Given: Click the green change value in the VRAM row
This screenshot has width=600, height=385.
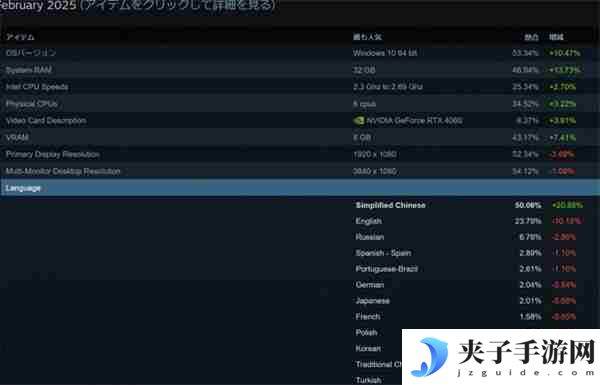Looking at the screenshot, I should click(562, 138).
